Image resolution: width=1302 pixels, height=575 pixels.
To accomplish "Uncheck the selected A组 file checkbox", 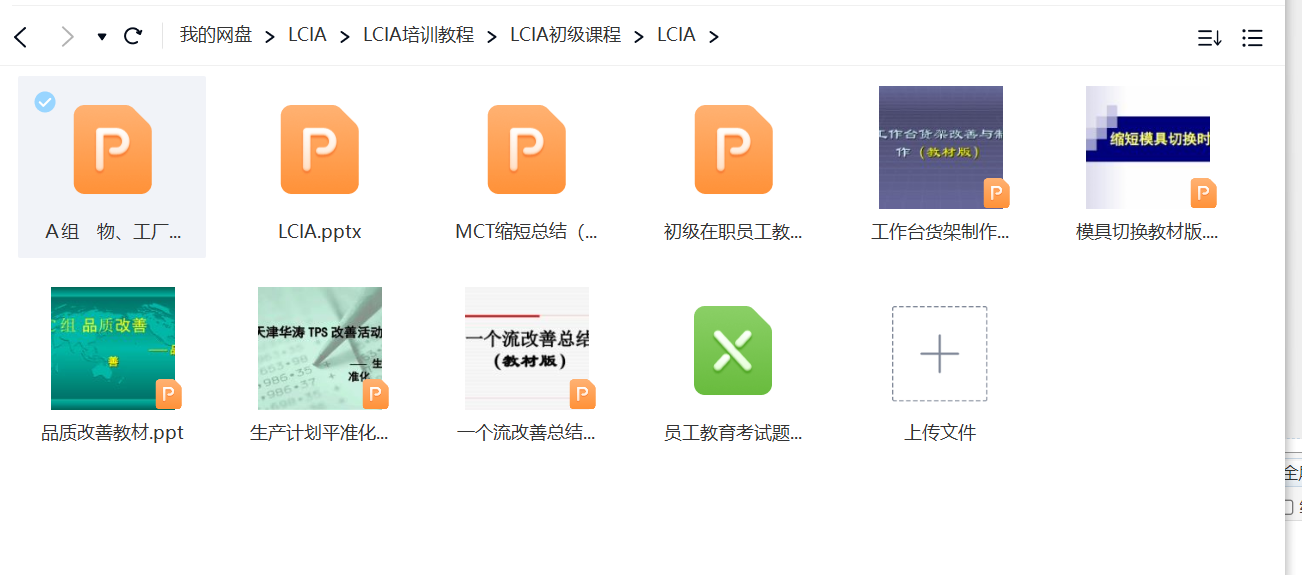I will click(45, 102).
